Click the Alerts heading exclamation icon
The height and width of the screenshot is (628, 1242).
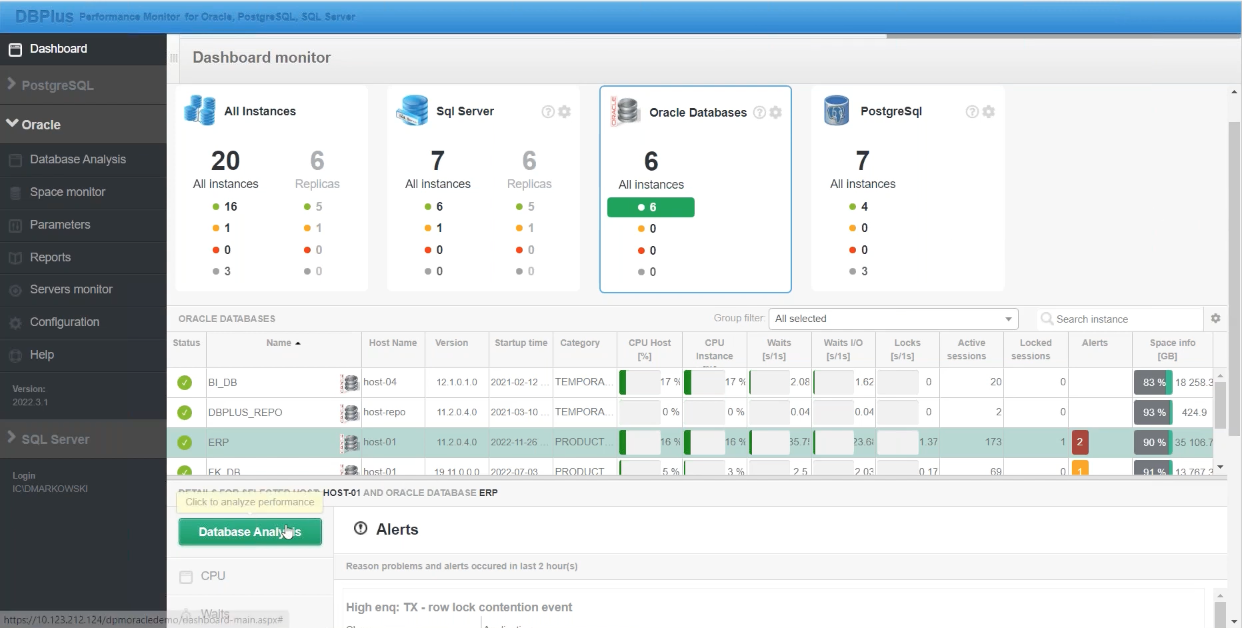coord(360,529)
